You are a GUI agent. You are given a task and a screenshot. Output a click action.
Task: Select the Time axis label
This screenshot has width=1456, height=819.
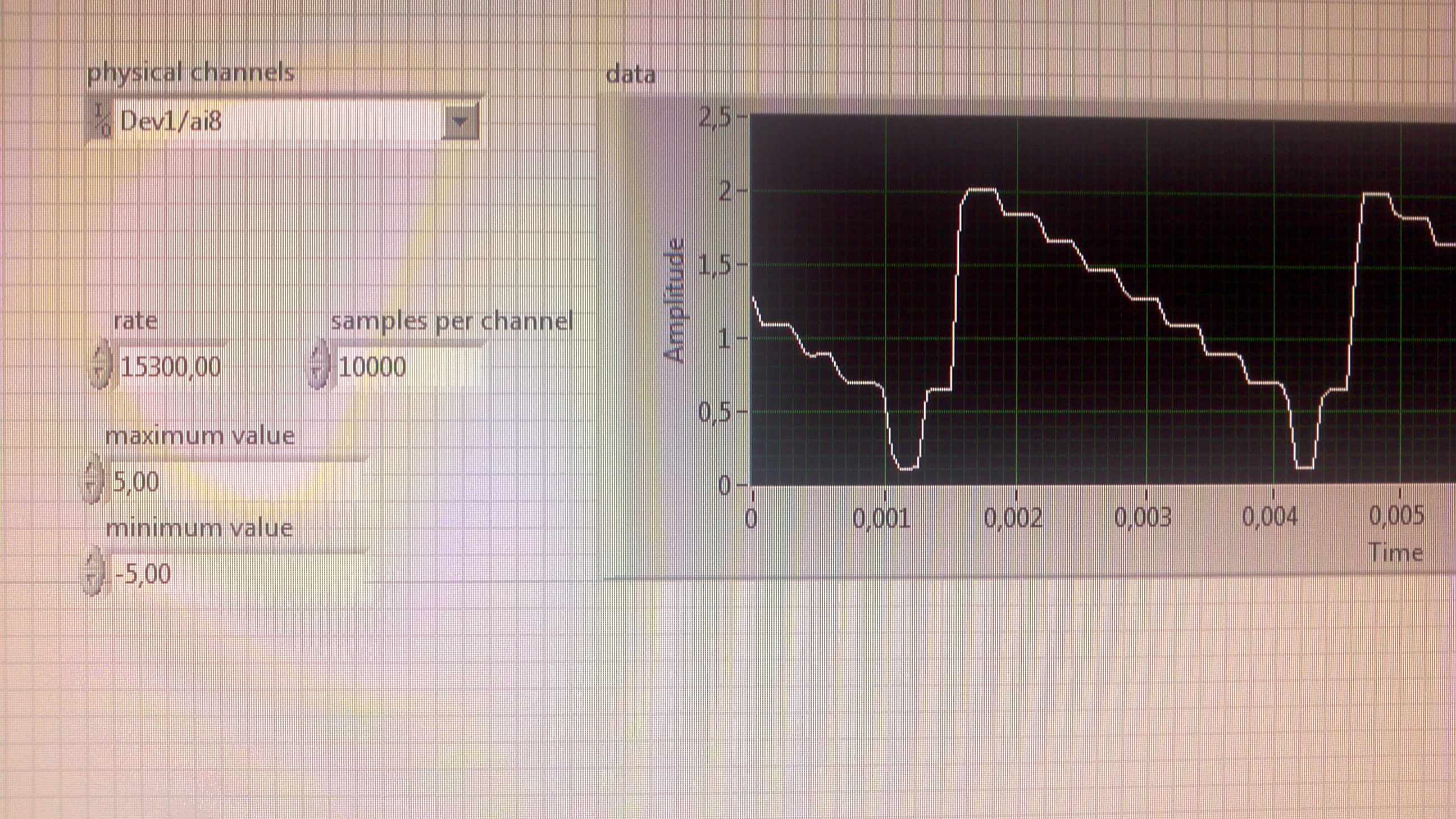[1395, 552]
